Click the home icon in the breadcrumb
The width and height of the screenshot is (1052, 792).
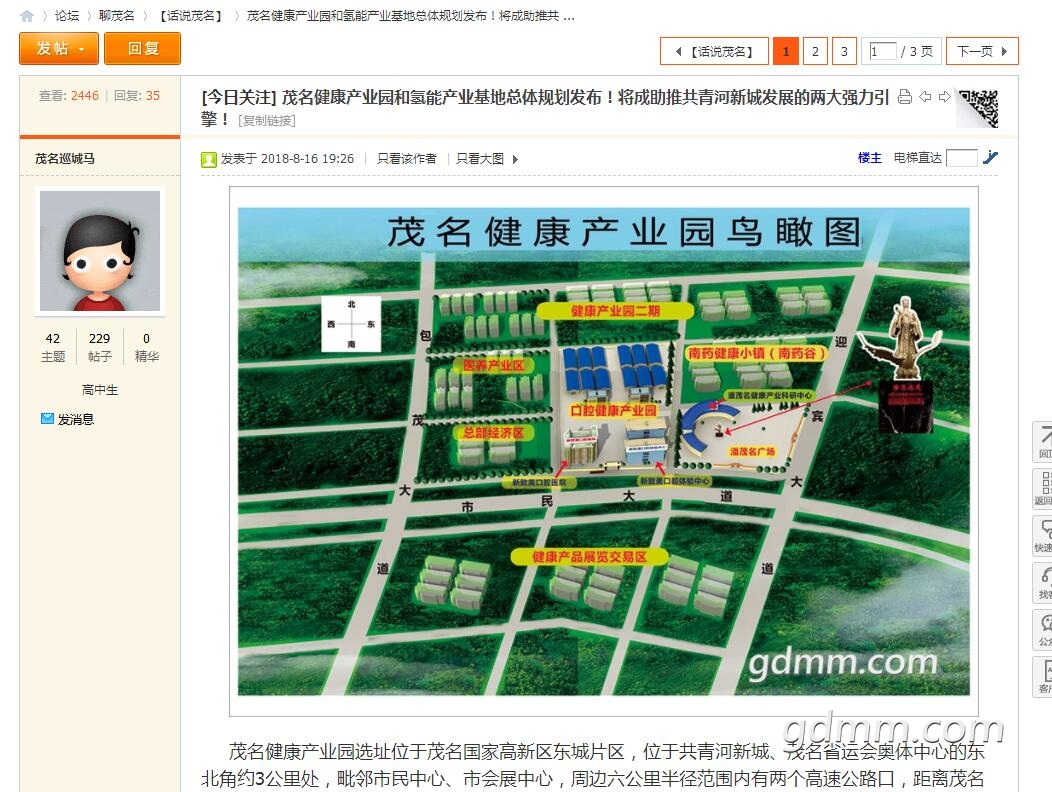pos(27,16)
